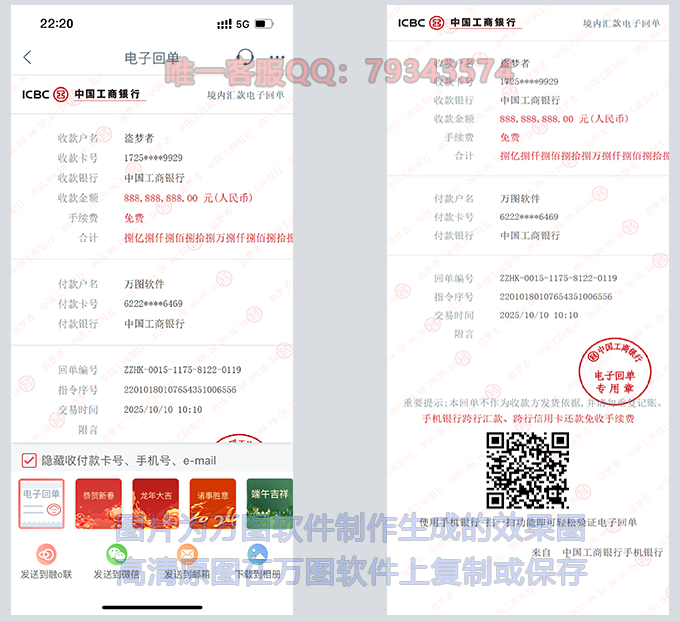The height and width of the screenshot is (621, 680).
Task: Open the customer service headset icon
Action: (x=245, y=58)
